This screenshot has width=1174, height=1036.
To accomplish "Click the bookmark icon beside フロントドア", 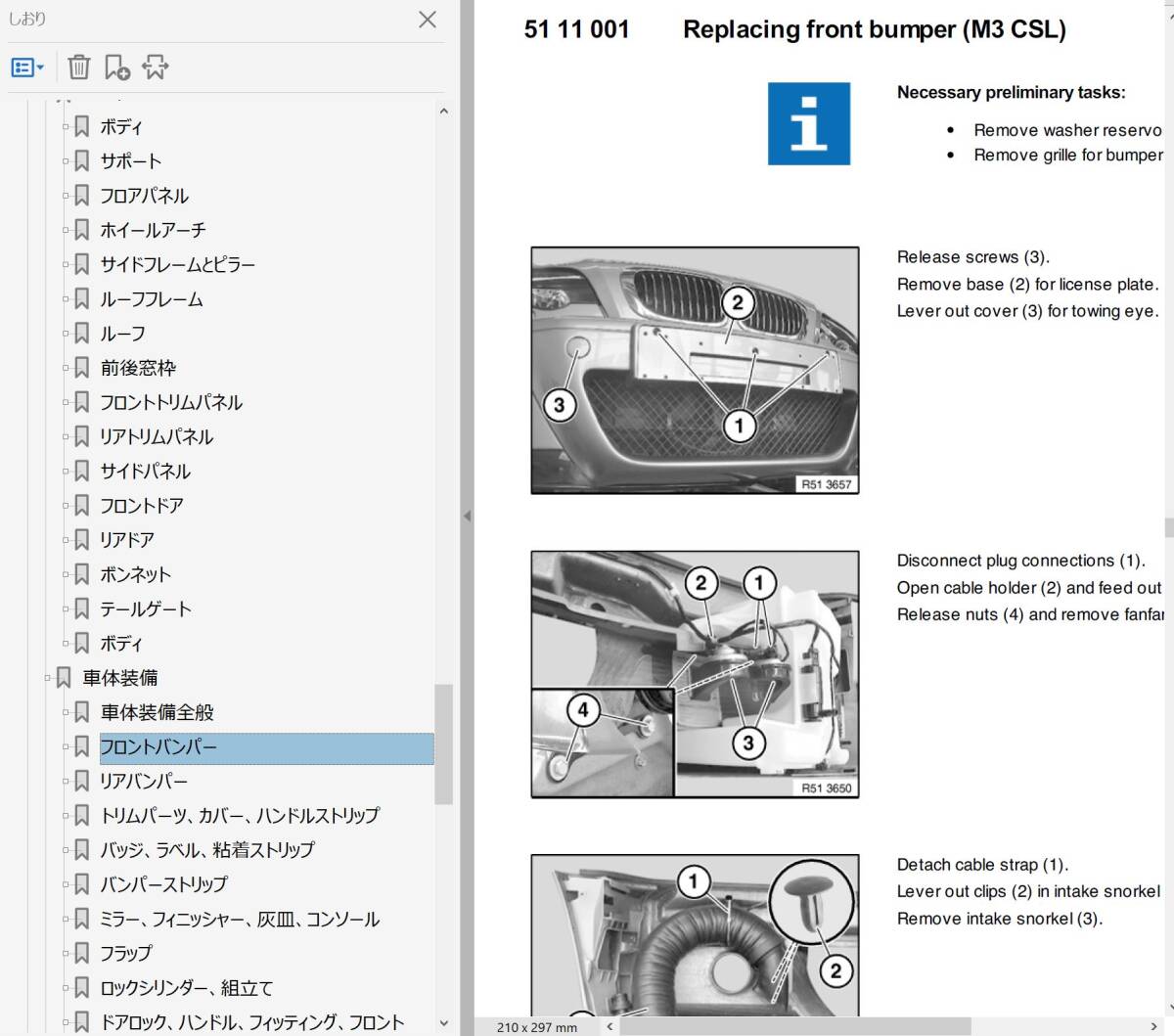I will pyautogui.click(x=82, y=506).
